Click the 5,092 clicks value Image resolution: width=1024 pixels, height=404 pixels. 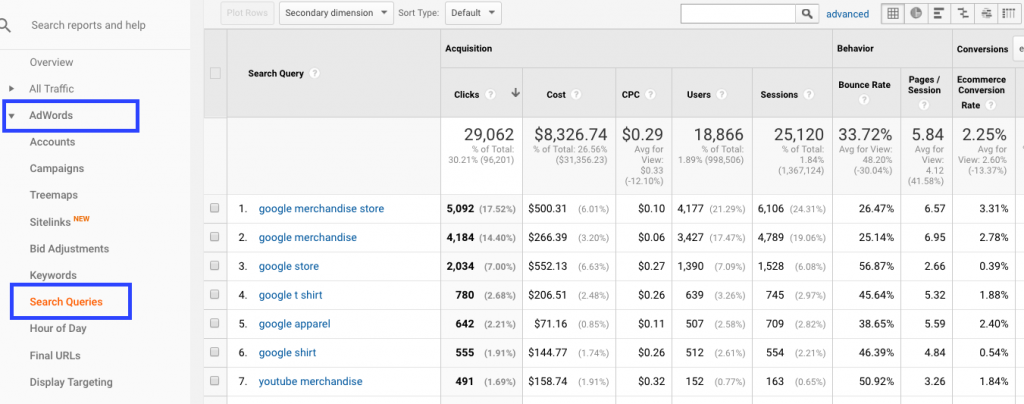tap(460, 208)
